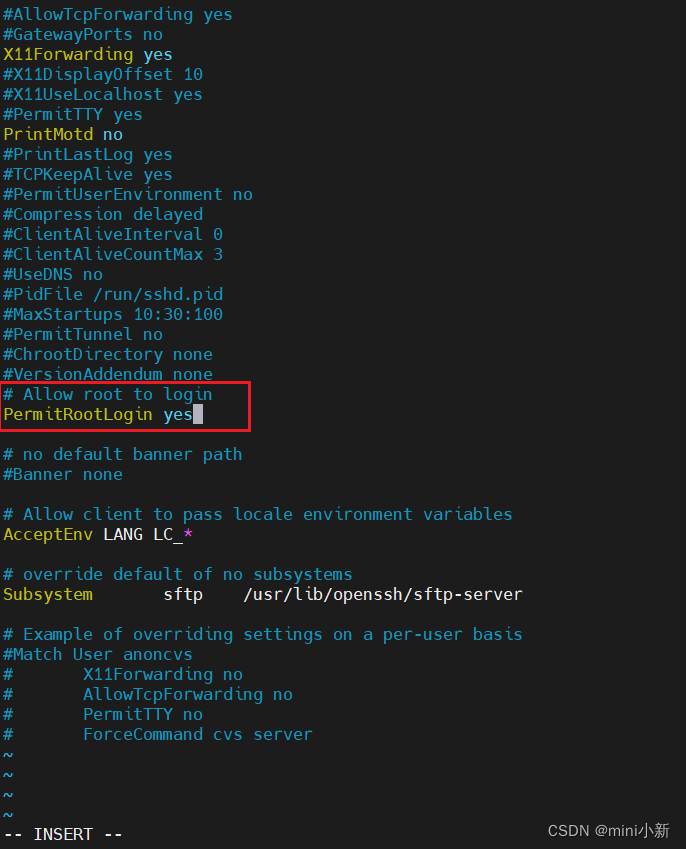Click the #ClientAliveInterval 0 line
The image size is (686, 849).
[113, 234]
